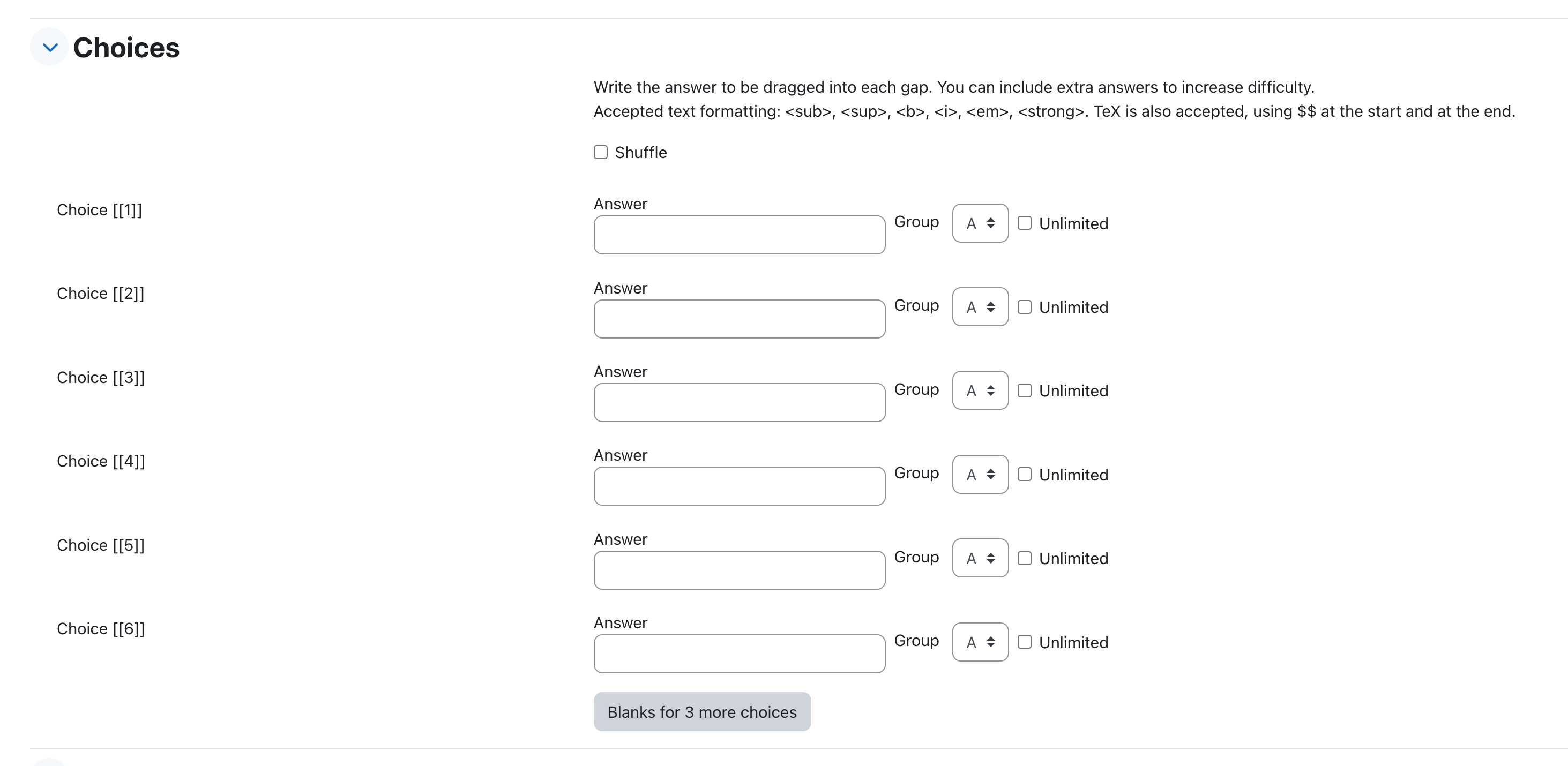Viewport: 1568px width, 766px height.
Task: Tick Unlimited for Choice [[1]]
Action: pyautogui.click(x=1025, y=223)
